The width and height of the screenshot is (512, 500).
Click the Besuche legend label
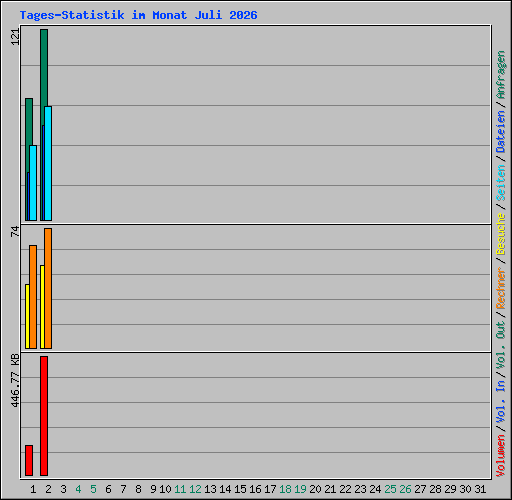501,234
